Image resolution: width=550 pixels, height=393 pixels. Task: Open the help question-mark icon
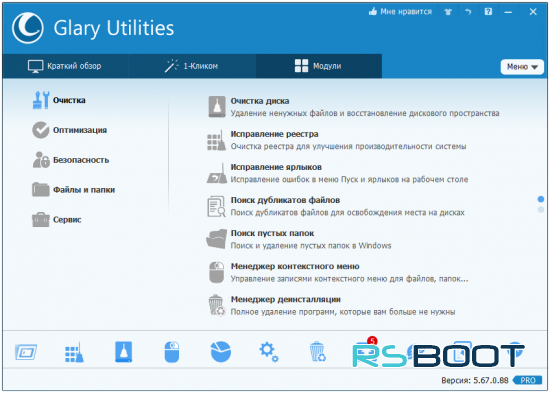(x=488, y=12)
